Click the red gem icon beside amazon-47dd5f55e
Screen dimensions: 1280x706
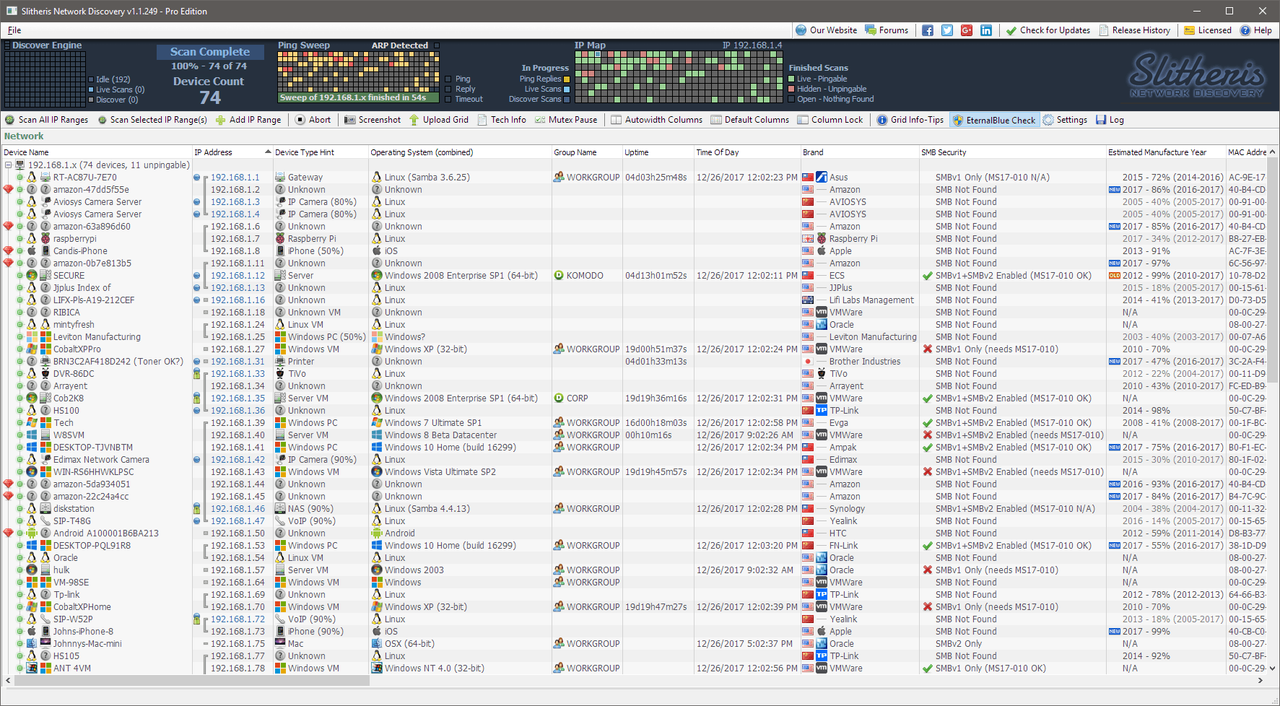(x=9, y=190)
